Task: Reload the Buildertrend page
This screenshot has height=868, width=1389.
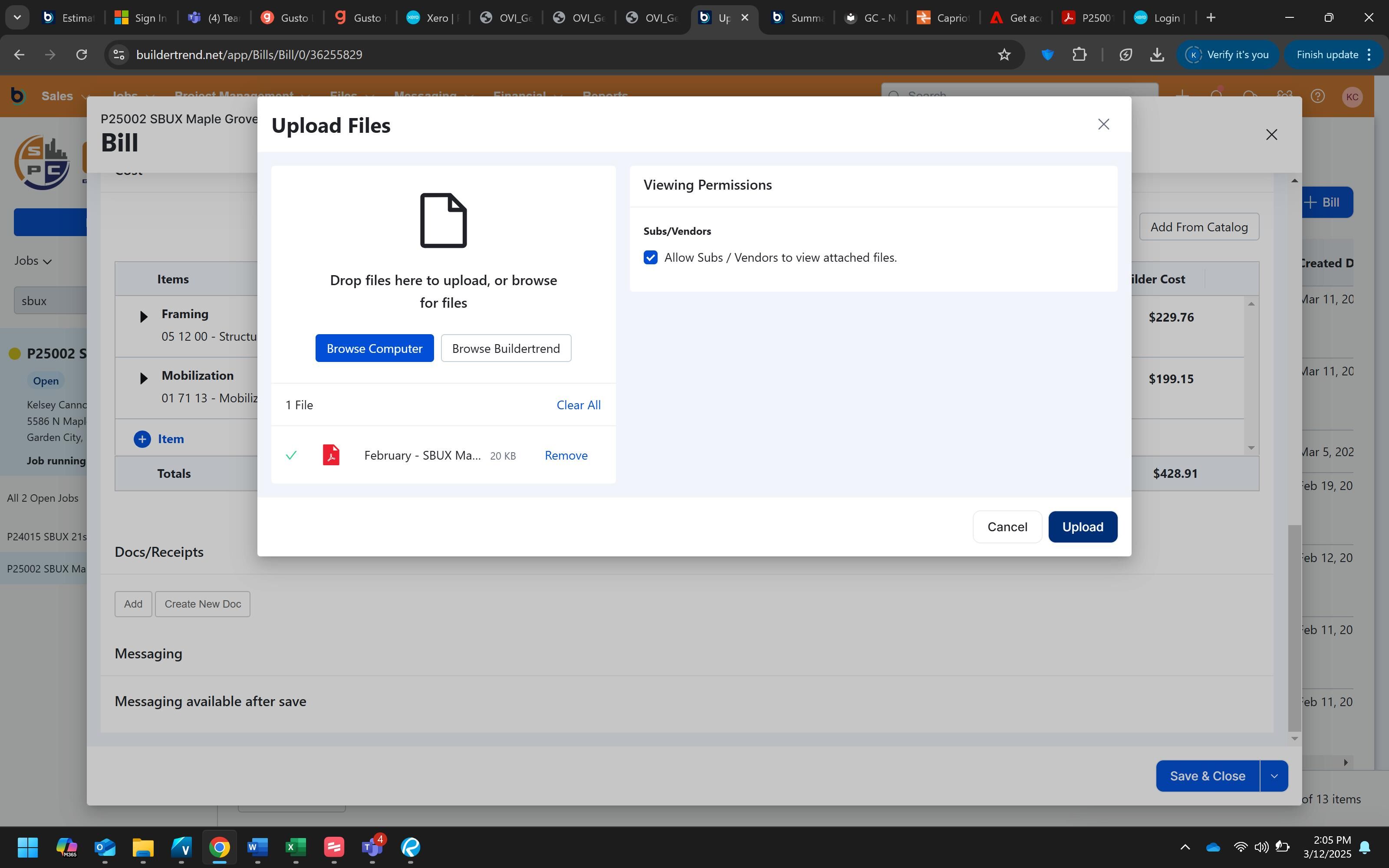Action: point(82,55)
